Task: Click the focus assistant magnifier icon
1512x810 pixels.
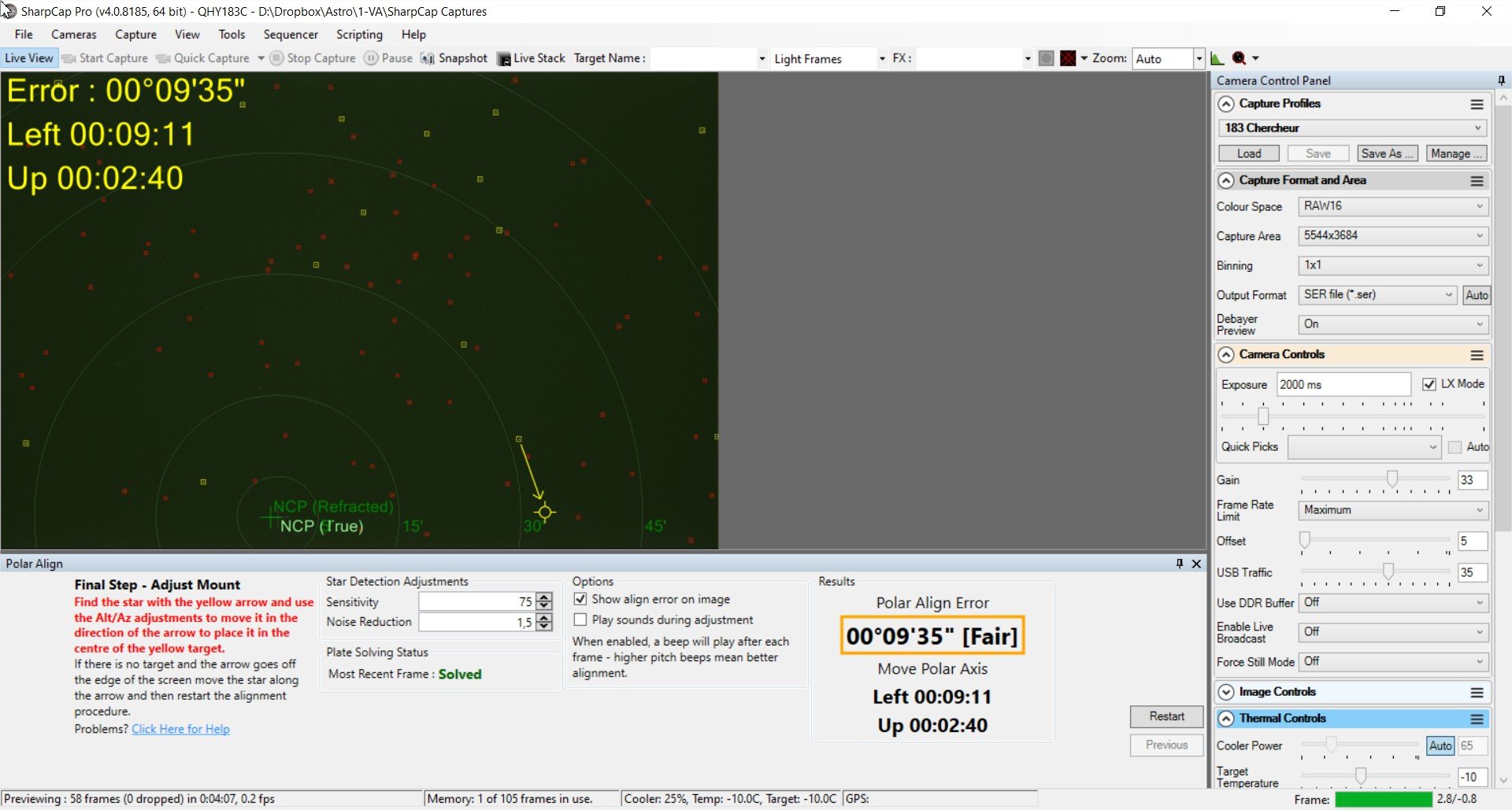Action: point(1239,58)
